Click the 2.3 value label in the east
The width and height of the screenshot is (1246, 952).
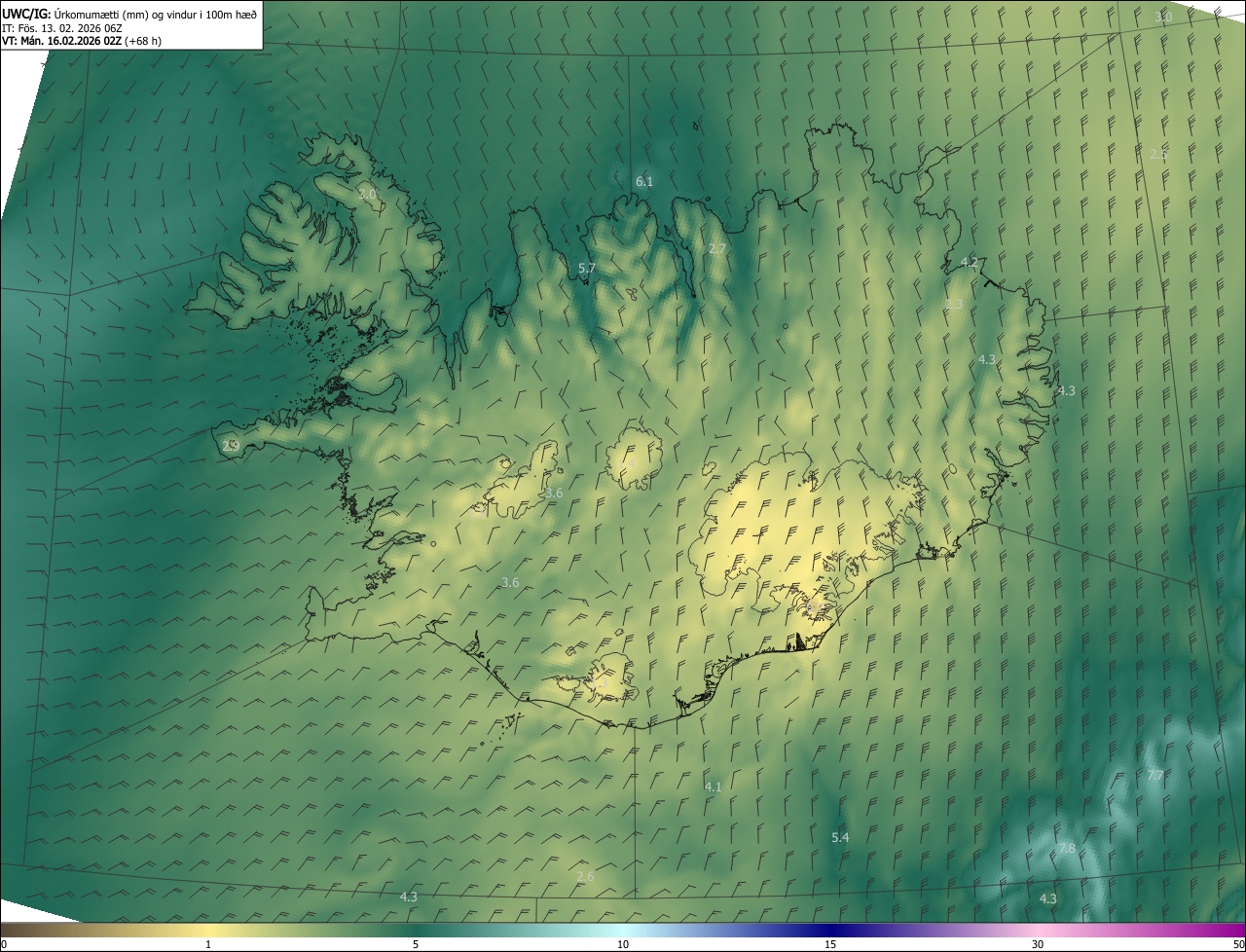pos(954,305)
